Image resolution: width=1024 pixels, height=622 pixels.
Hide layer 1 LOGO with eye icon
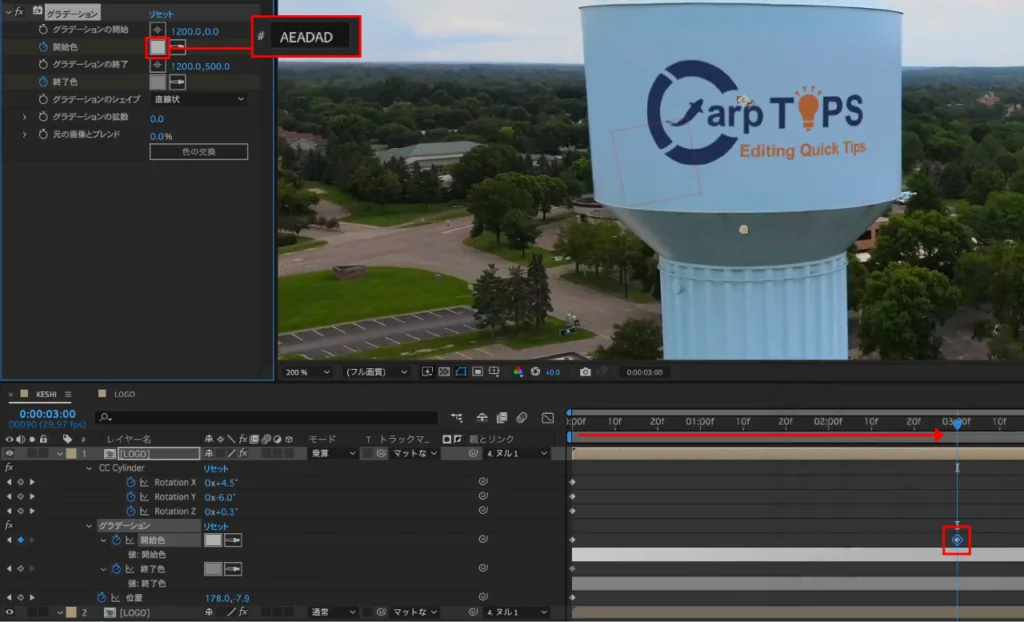(9, 453)
